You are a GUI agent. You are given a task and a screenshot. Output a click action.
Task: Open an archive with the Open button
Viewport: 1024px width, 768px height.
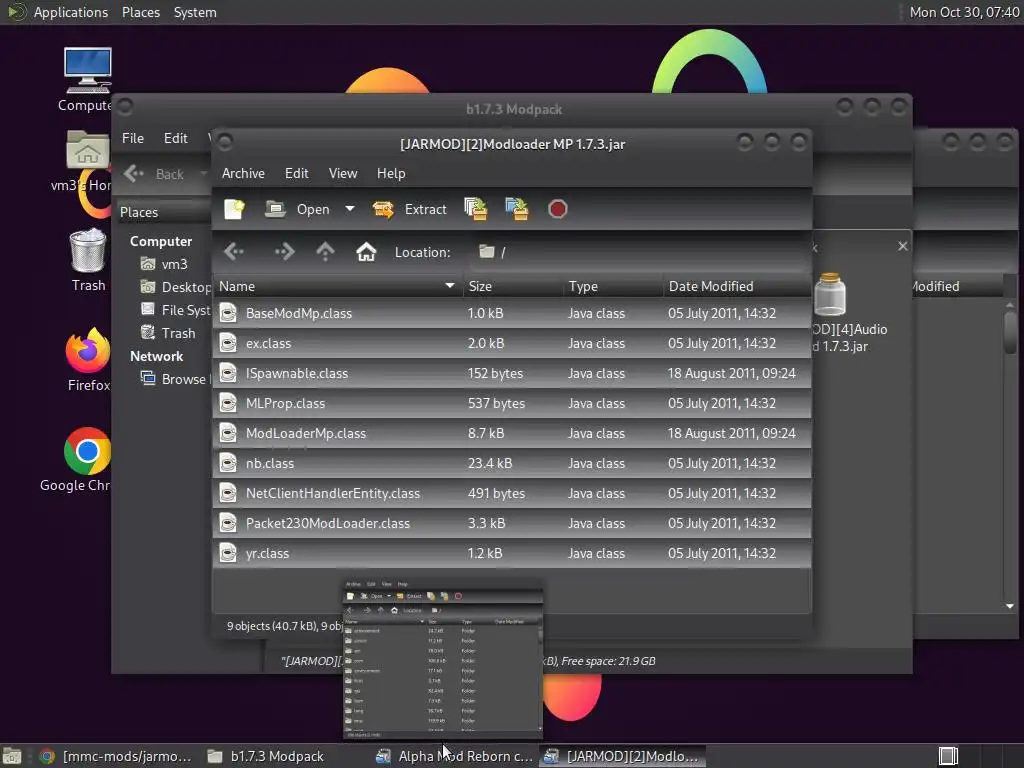tap(298, 209)
